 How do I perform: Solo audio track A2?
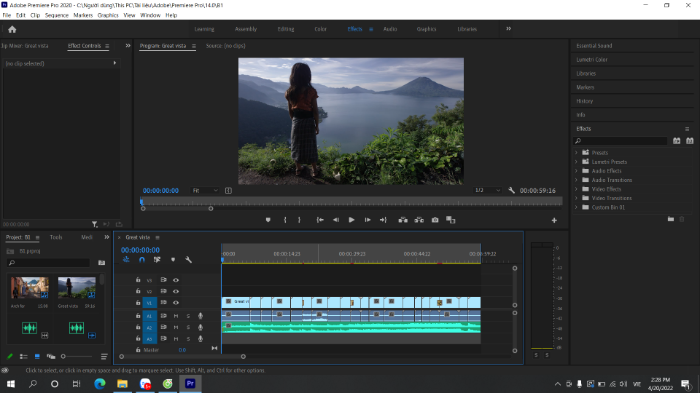point(188,327)
